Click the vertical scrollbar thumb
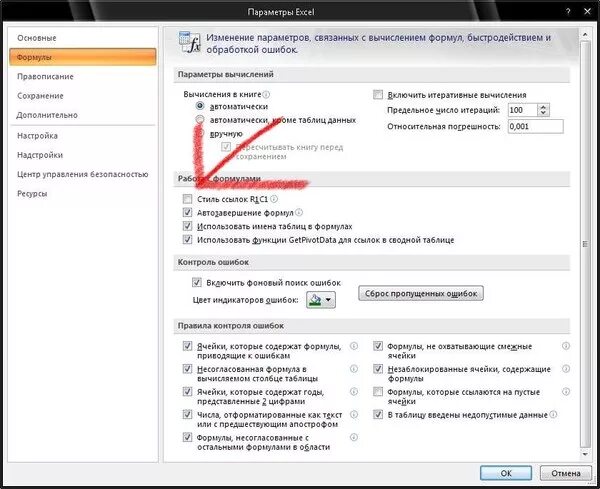The image size is (600, 489). tap(585, 244)
